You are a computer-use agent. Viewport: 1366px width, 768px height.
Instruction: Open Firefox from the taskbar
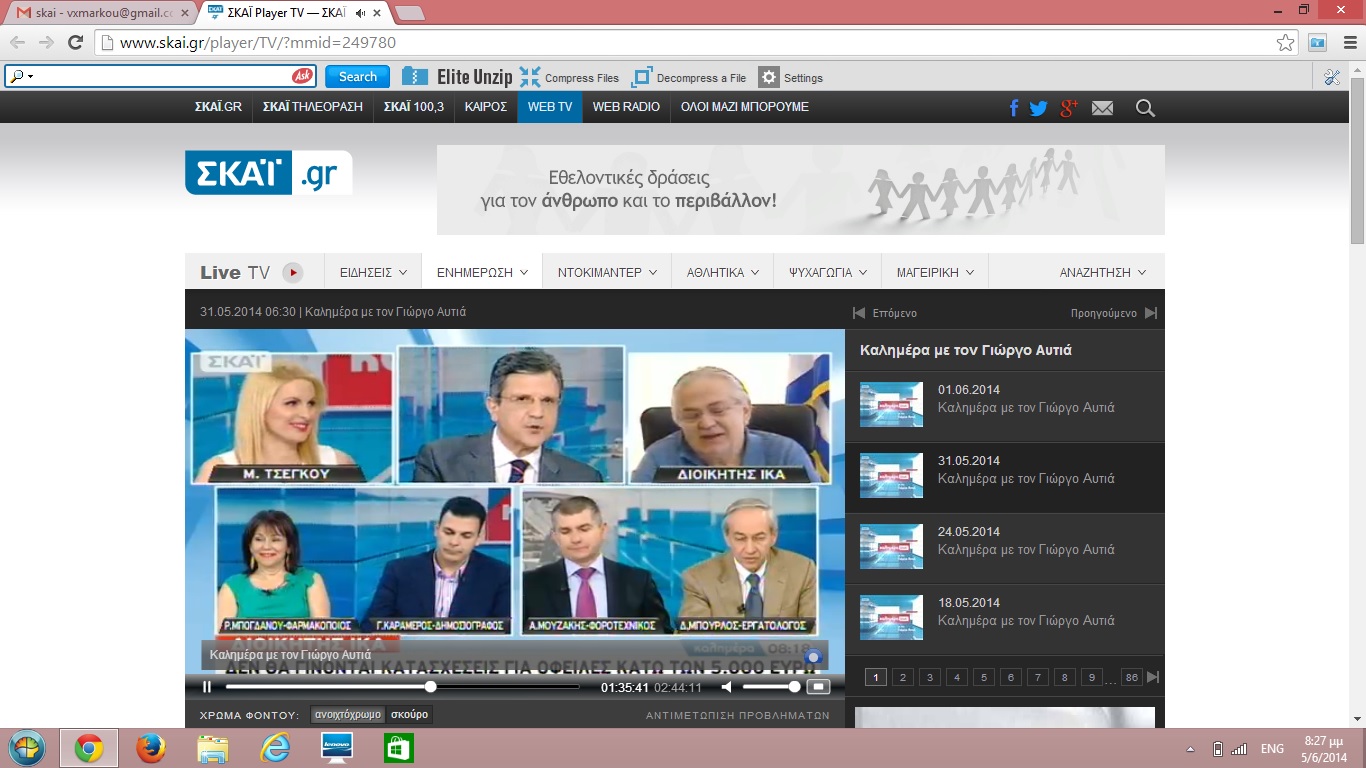point(151,748)
